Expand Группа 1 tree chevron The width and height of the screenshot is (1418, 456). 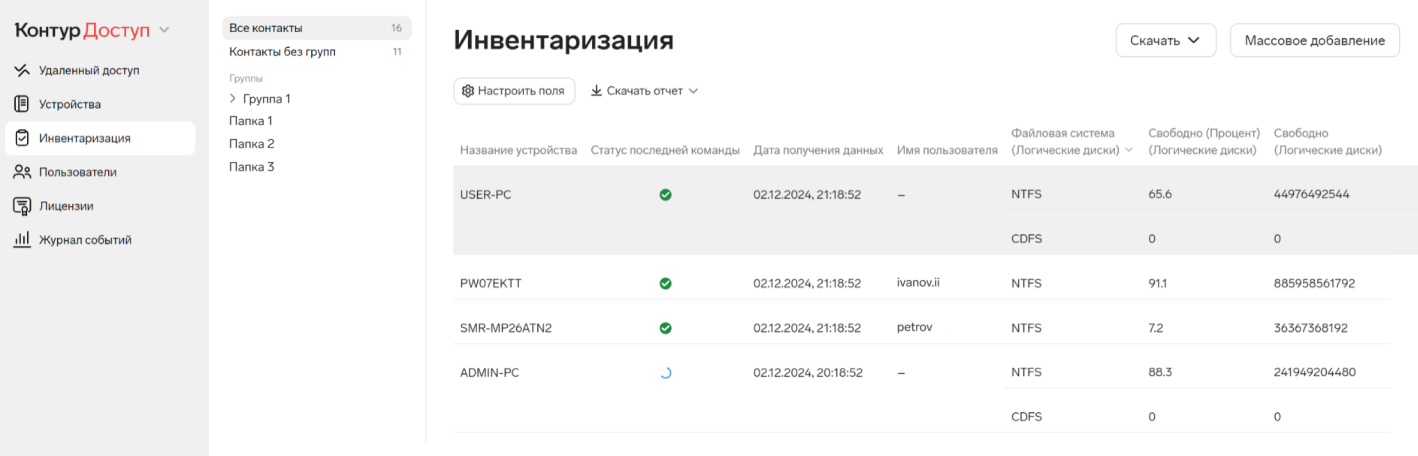pyautogui.click(x=233, y=99)
